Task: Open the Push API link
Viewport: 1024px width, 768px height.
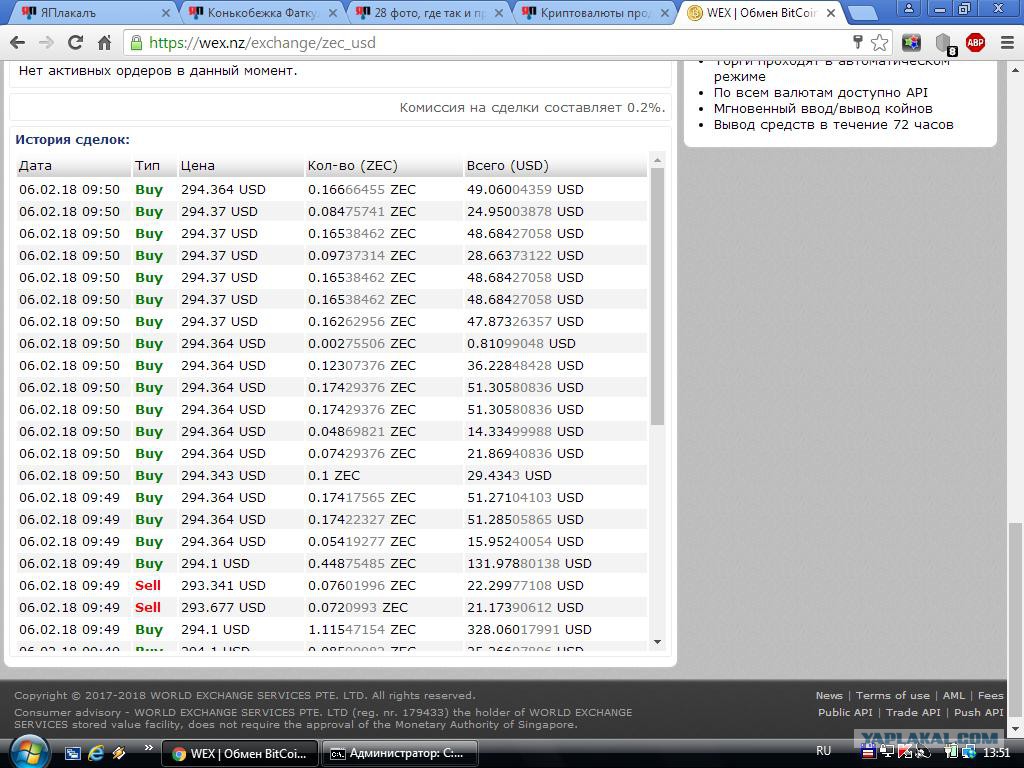Action: tap(978, 712)
